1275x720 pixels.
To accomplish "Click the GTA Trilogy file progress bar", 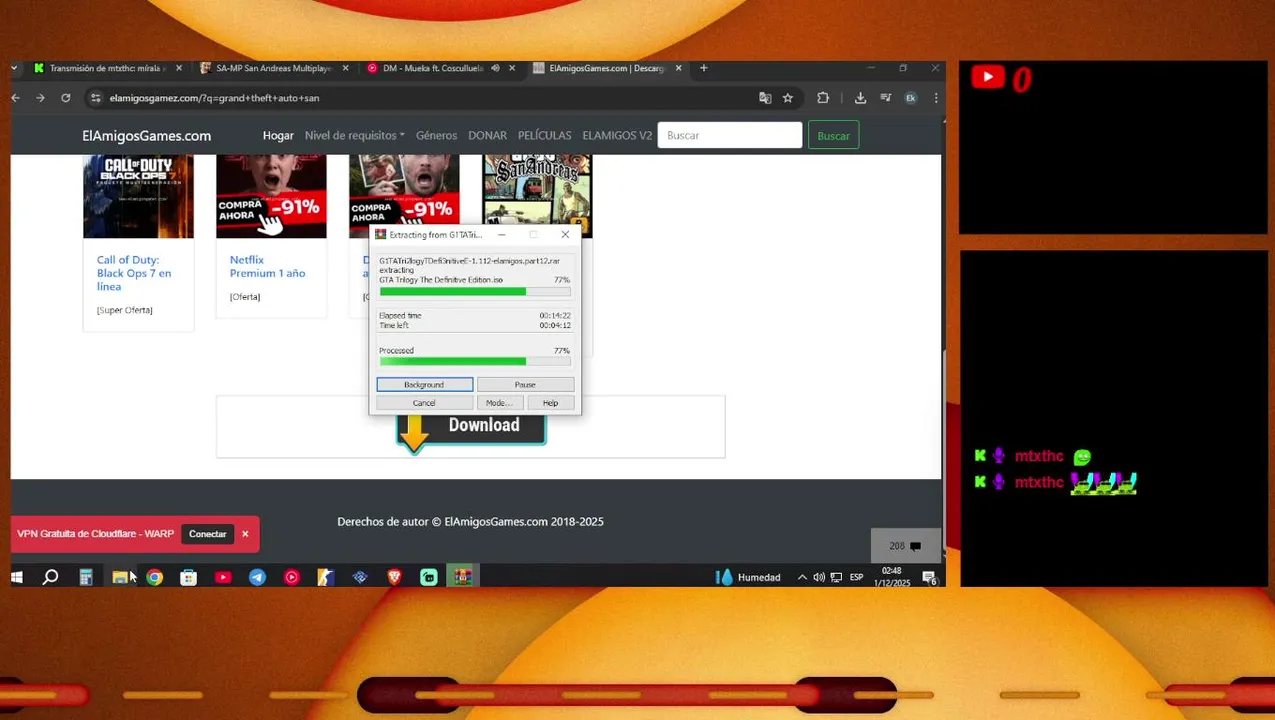I will 475,292.
